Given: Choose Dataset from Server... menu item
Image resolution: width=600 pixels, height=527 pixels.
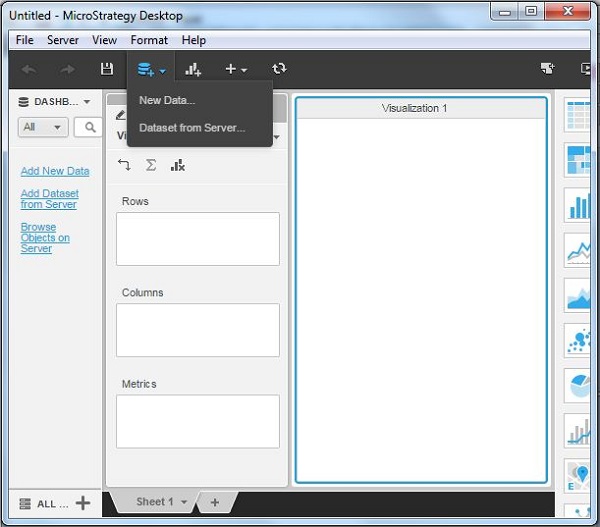Looking at the screenshot, I should [x=192, y=128].
